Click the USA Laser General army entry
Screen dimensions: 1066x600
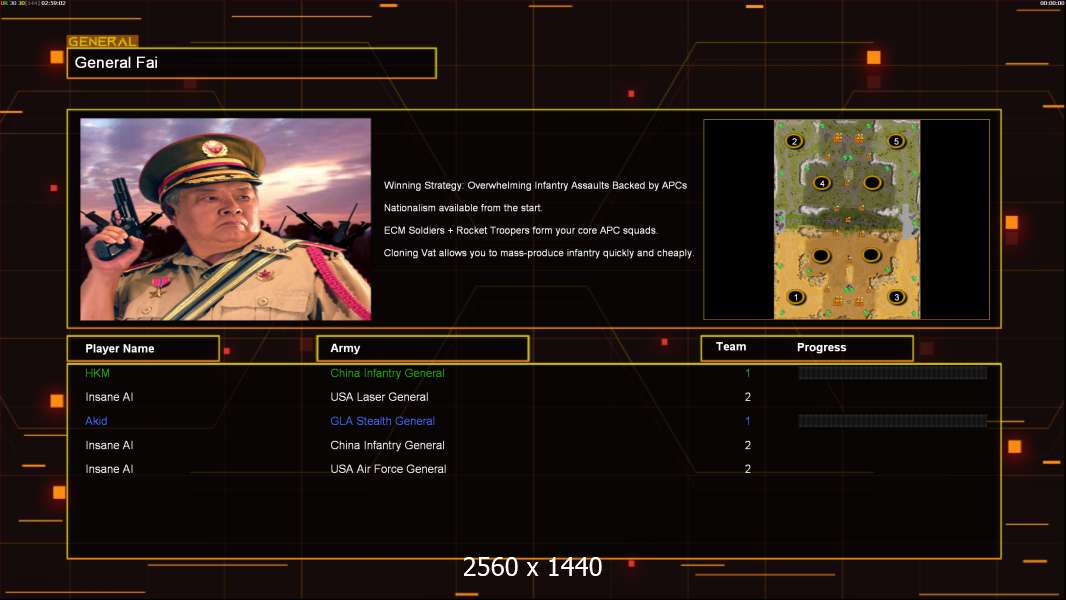(379, 397)
